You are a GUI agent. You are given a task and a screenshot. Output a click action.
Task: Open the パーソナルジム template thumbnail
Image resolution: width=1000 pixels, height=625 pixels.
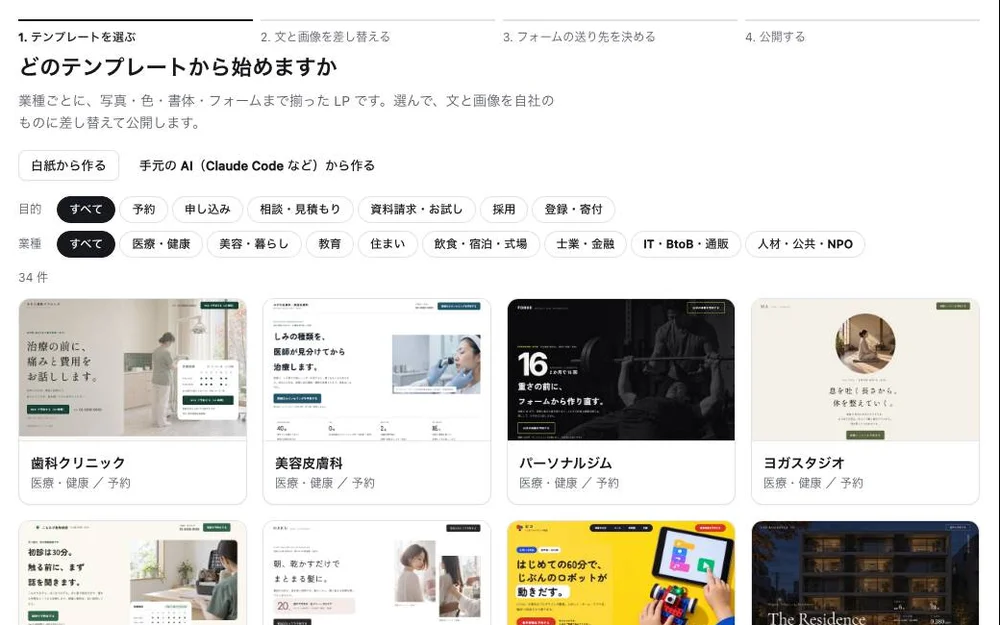pyautogui.click(x=621, y=369)
